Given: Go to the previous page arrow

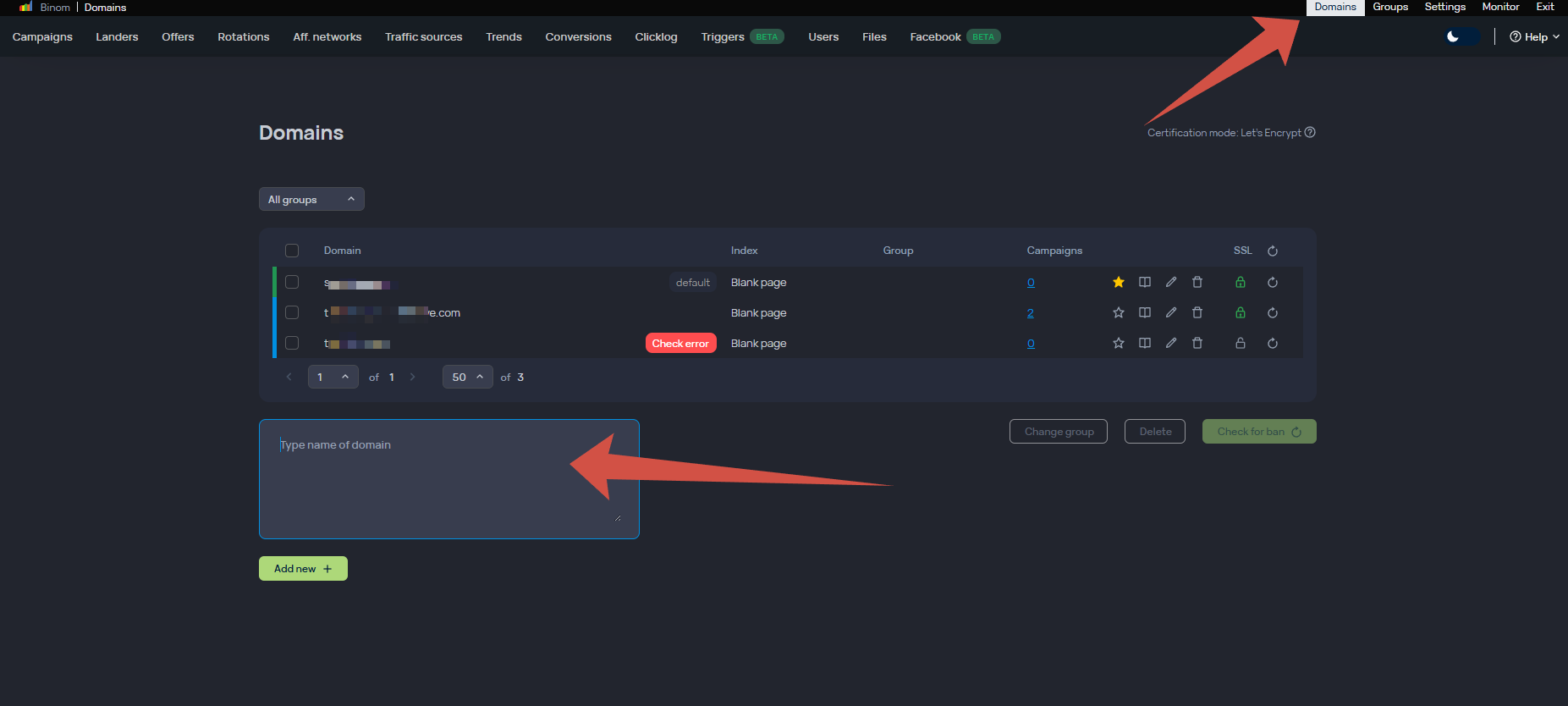Looking at the screenshot, I should 289,377.
